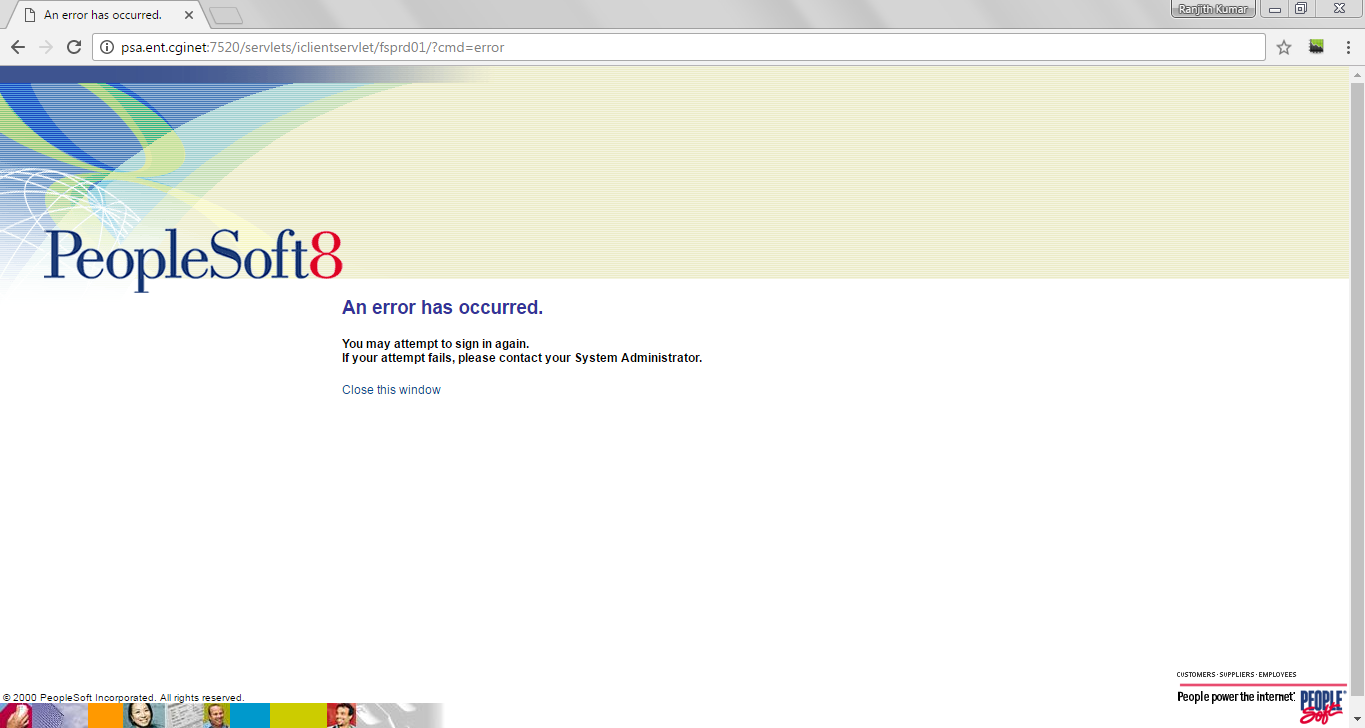Viewport: 1365px width, 728px height.
Task: Click the 'Close this window' link
Action: 391,390
